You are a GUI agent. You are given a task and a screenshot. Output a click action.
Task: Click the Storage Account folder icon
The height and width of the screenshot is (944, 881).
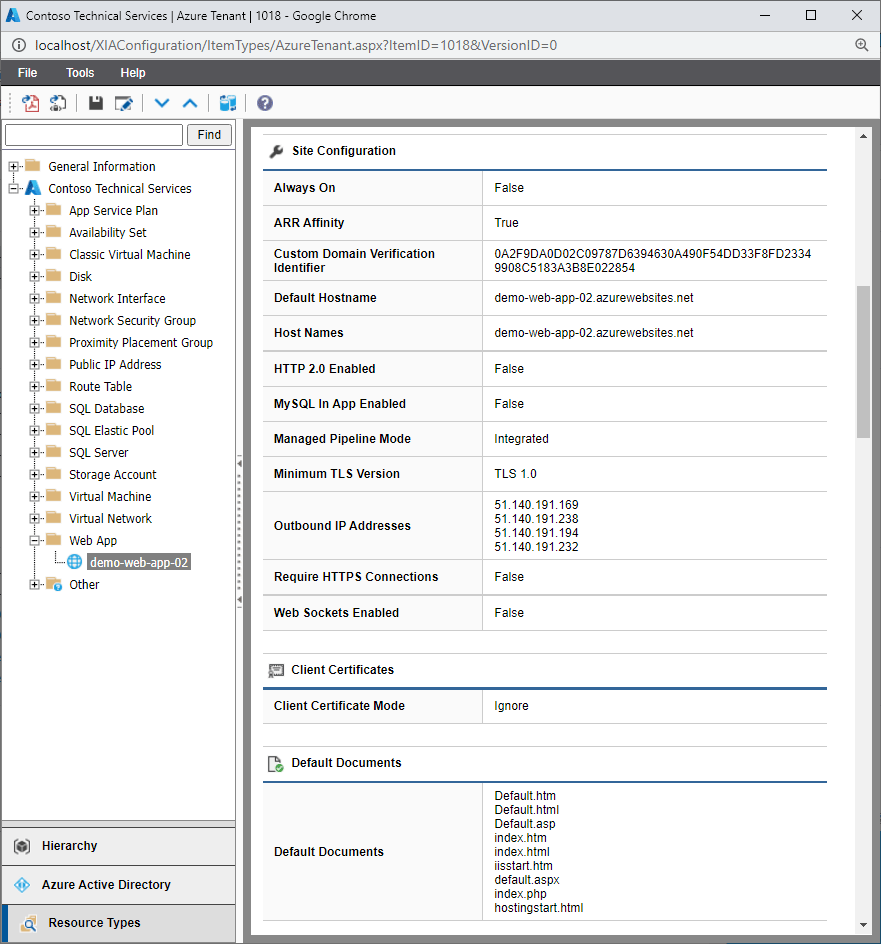click(x=54, y=474)
